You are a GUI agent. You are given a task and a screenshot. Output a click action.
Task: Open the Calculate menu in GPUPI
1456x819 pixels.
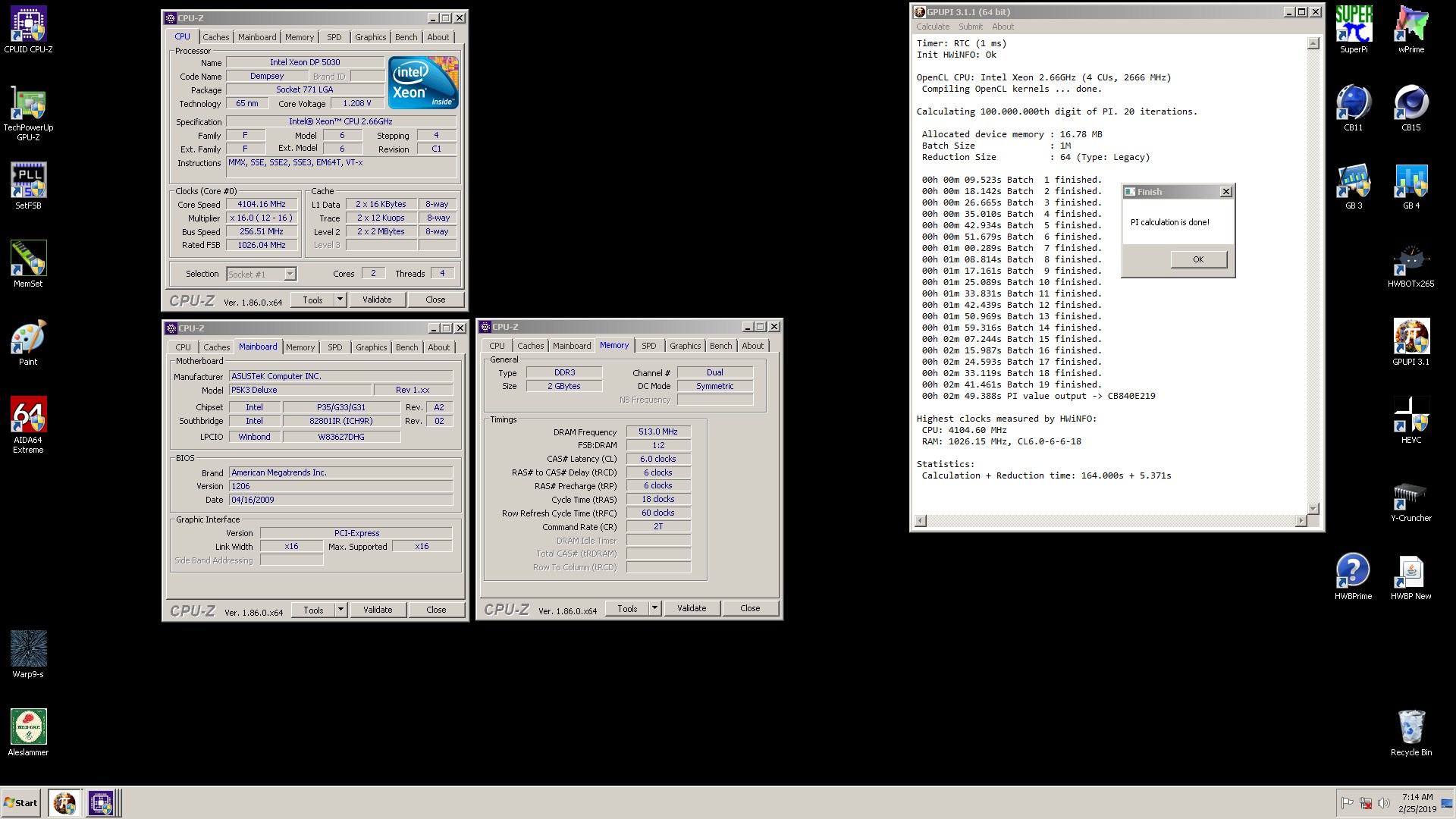(933, 27)
